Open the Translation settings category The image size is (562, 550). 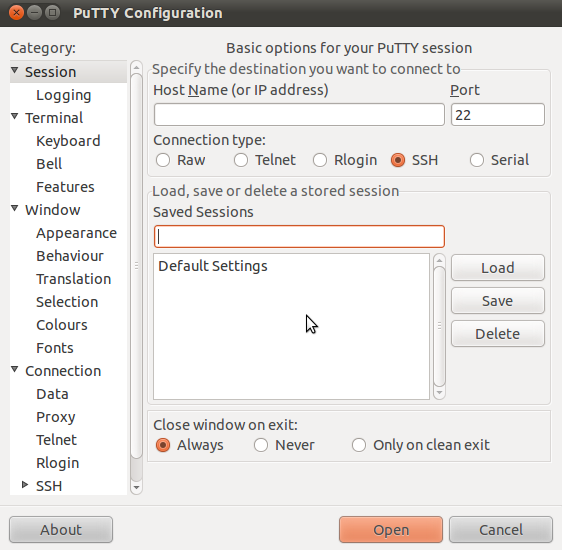coord(73,279)
